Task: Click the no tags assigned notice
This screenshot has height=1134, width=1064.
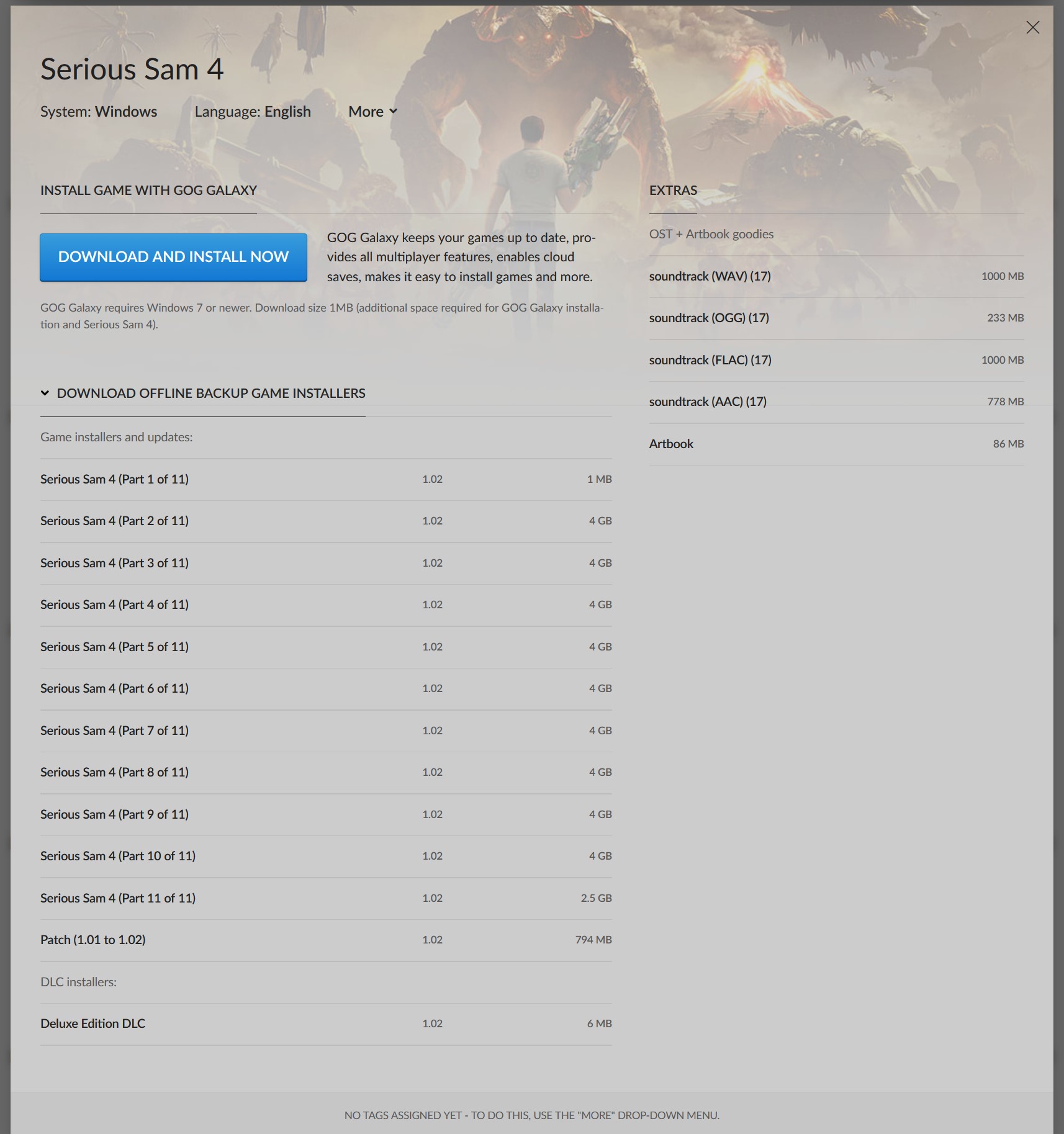Action: pos(532,1115)
